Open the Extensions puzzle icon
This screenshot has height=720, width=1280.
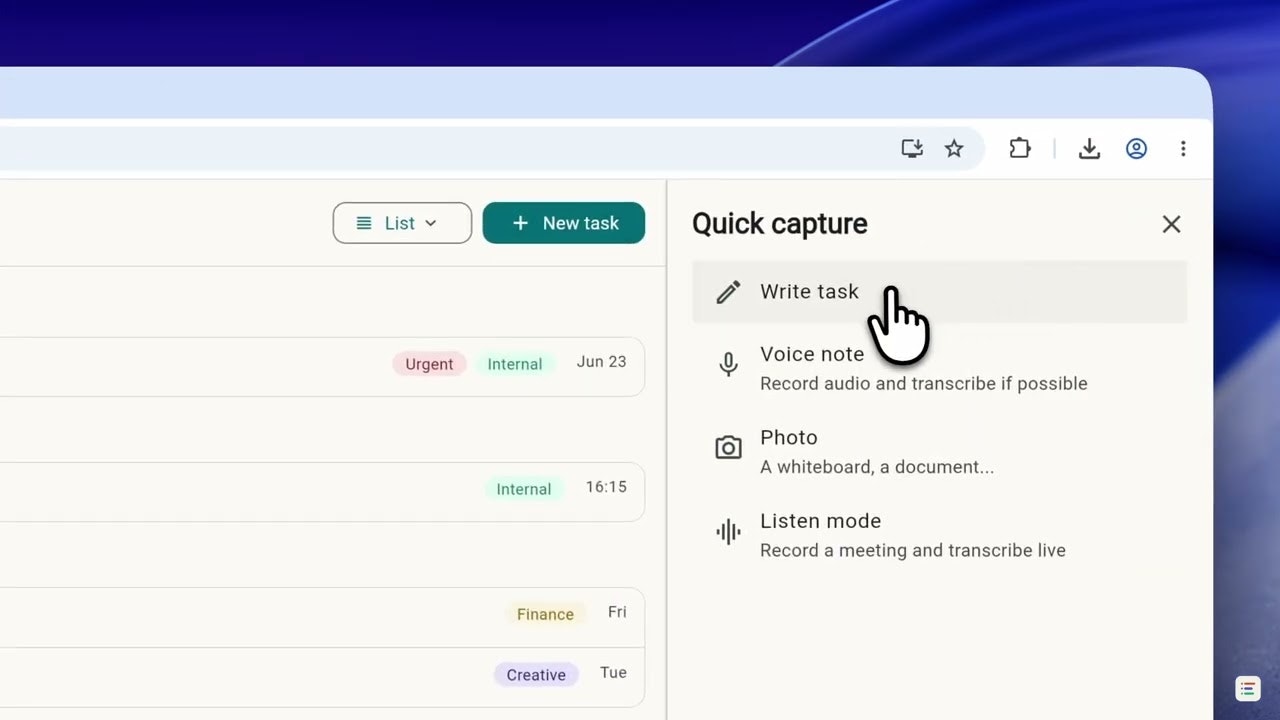coord(1019,149)
